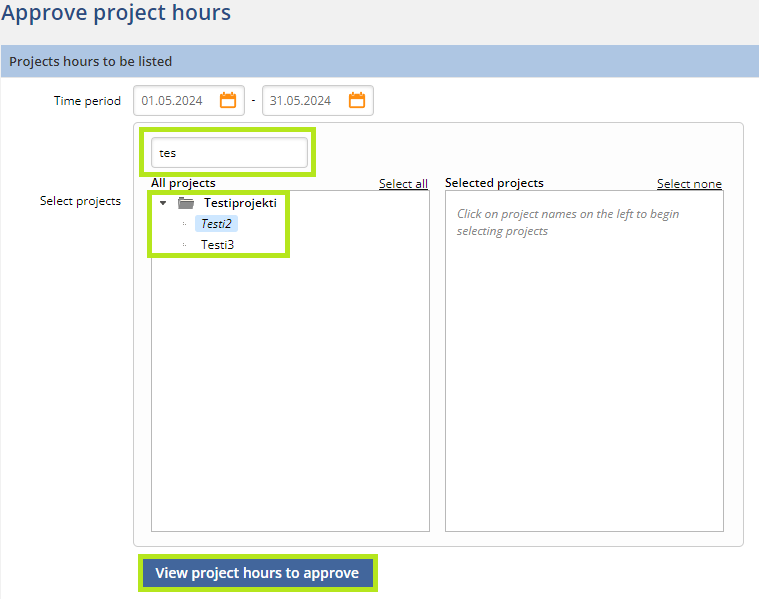Click the 'Selected projects' heading
This screenshot has width=759, height=599.
[x=494, y=183]
